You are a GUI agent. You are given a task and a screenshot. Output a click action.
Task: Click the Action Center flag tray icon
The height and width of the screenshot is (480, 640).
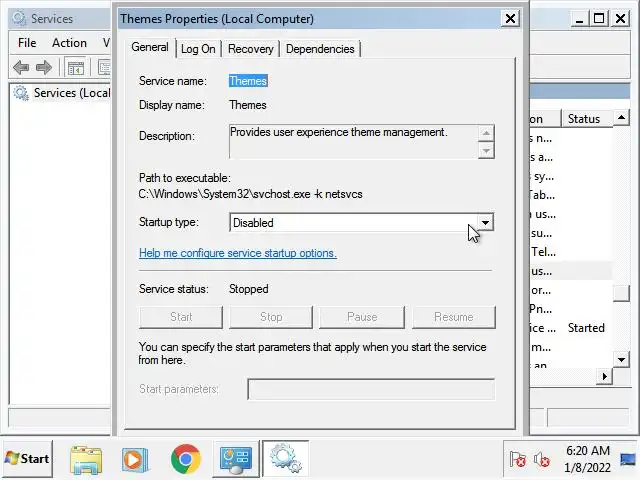click(x=518, y=460)
